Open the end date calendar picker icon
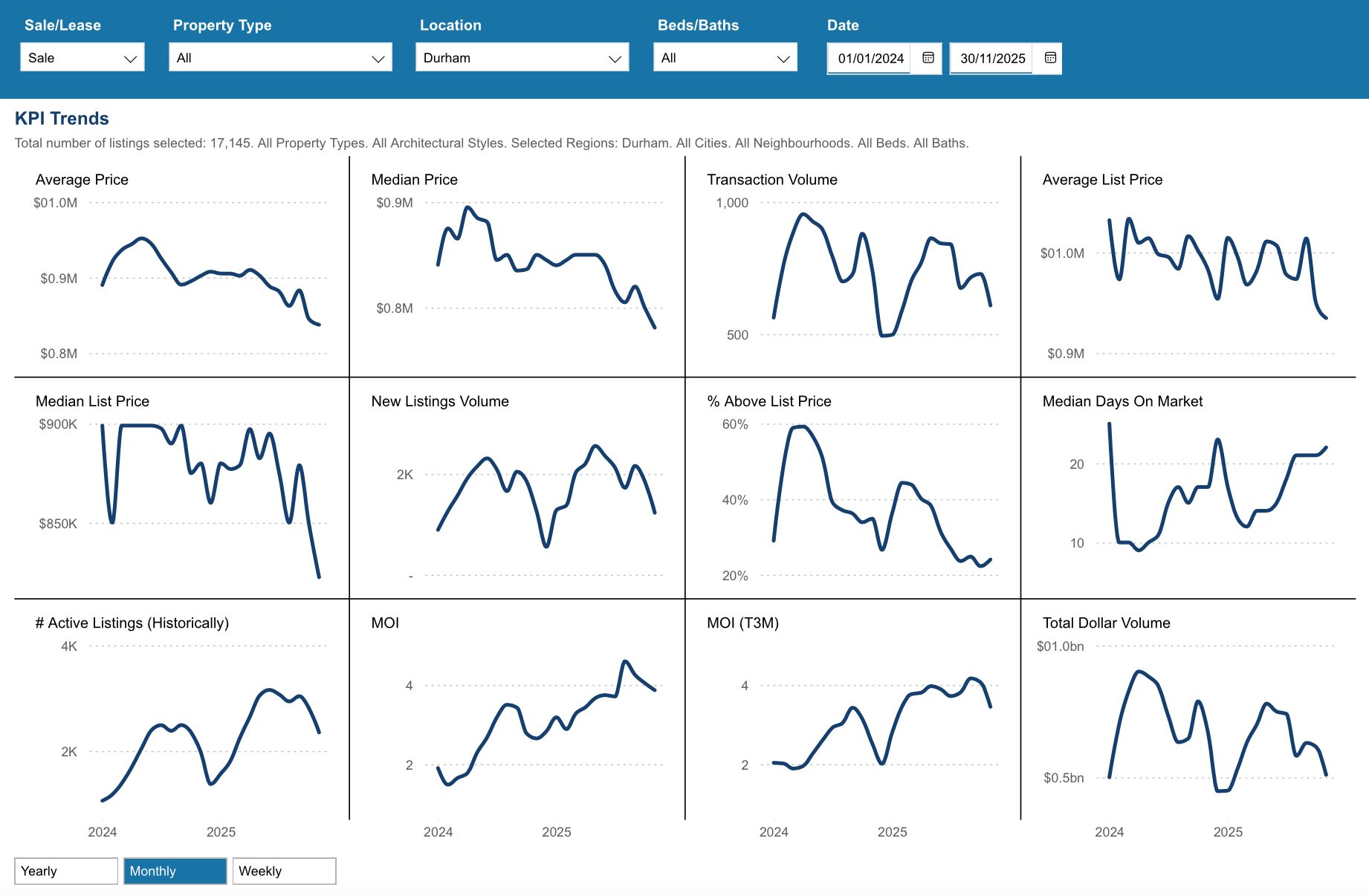Image resolution: width=1369 pixels, height=896 pixels. tap(1049, 58)
